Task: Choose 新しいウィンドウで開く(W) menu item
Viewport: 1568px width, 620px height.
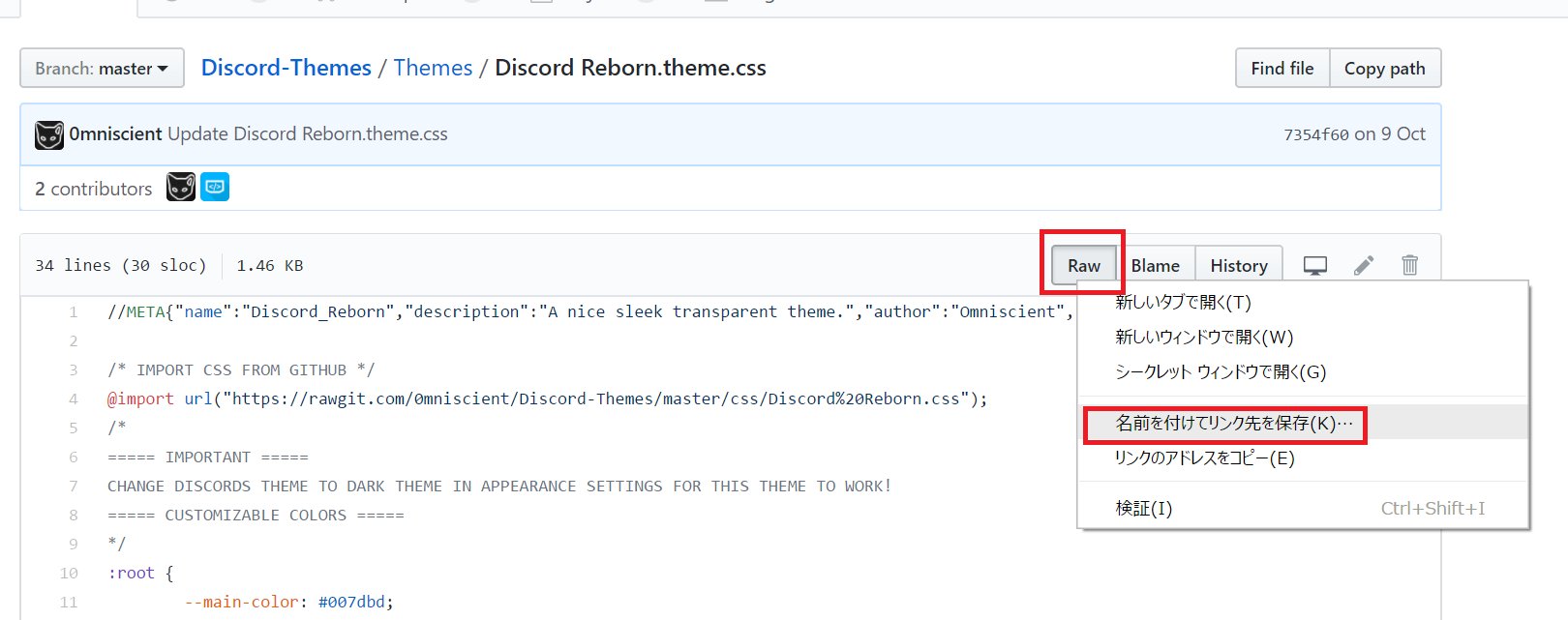Action: [x=1303, y=338]
